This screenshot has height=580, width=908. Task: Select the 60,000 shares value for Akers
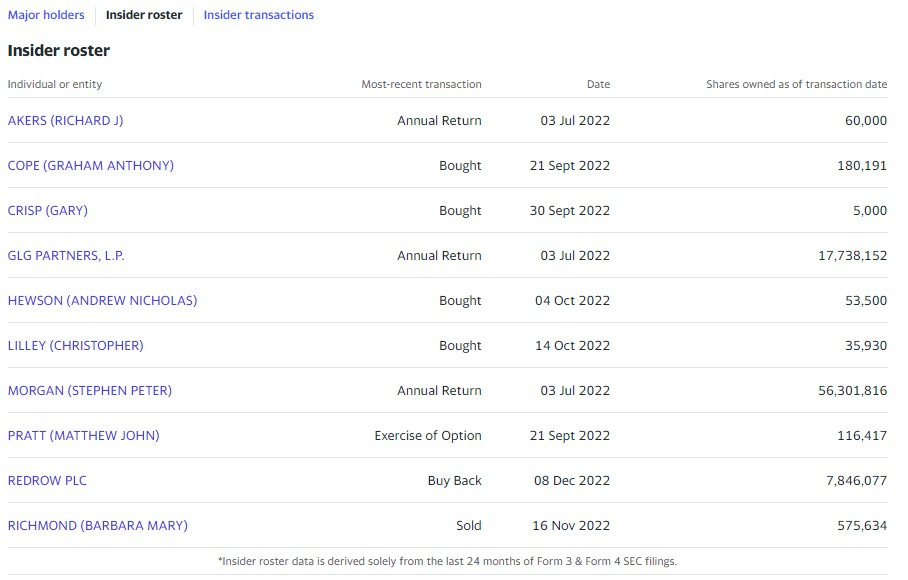pyautogui.click(x=866, y=120)
